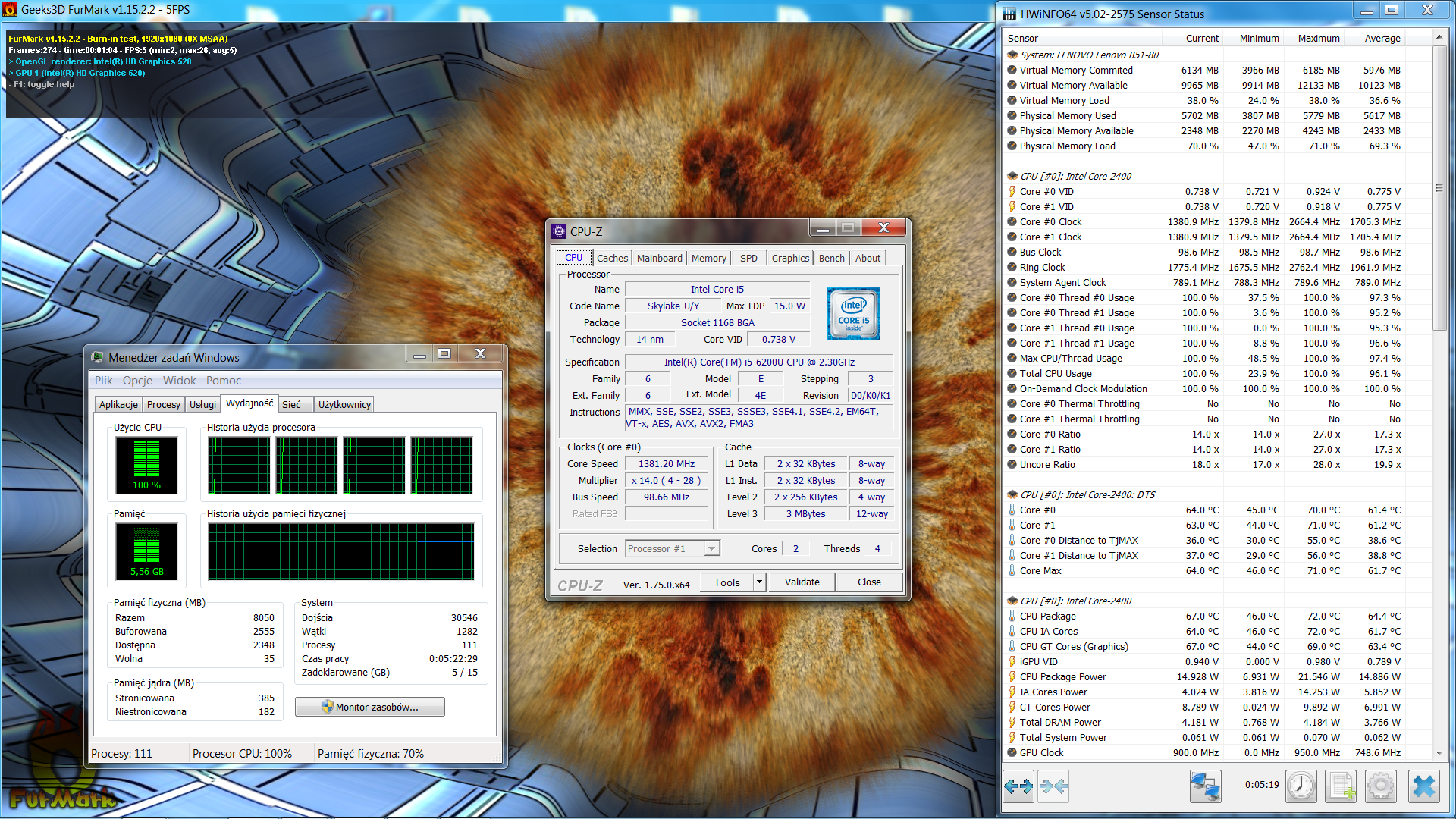This screenshot has width=1456, height=819.
Task: Click the Uncore Ratio sensor icon
Action: pyautogui.click(x=1012, y=464)
